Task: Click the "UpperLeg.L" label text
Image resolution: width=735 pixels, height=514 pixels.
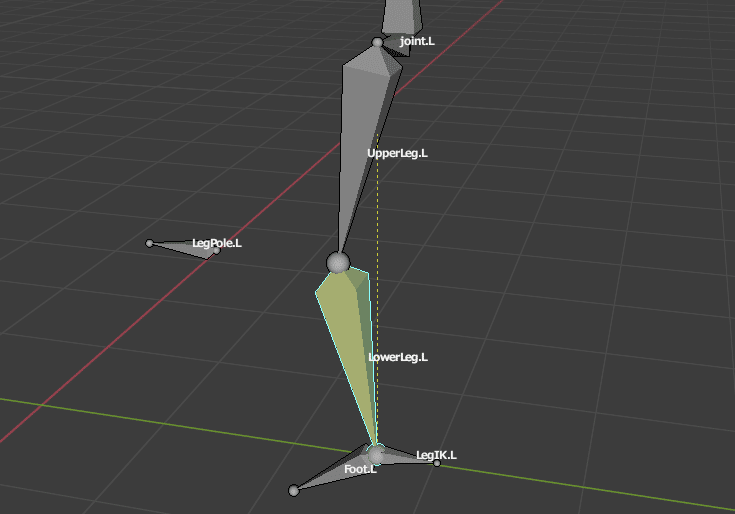Action: click(x=398, y=153)
